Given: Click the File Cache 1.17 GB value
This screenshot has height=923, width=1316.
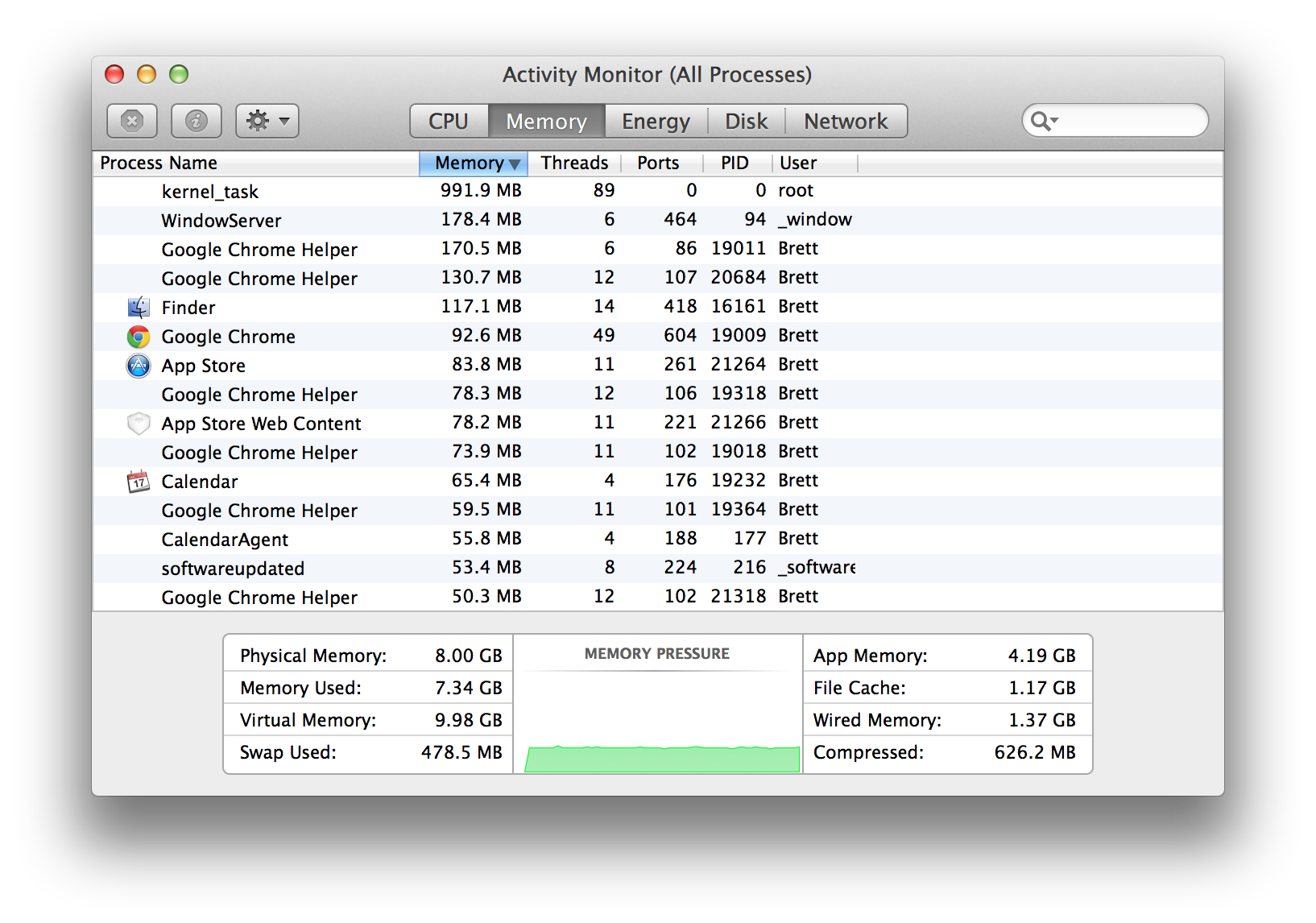Looking at the screenshot, I should pos(1041,688).
